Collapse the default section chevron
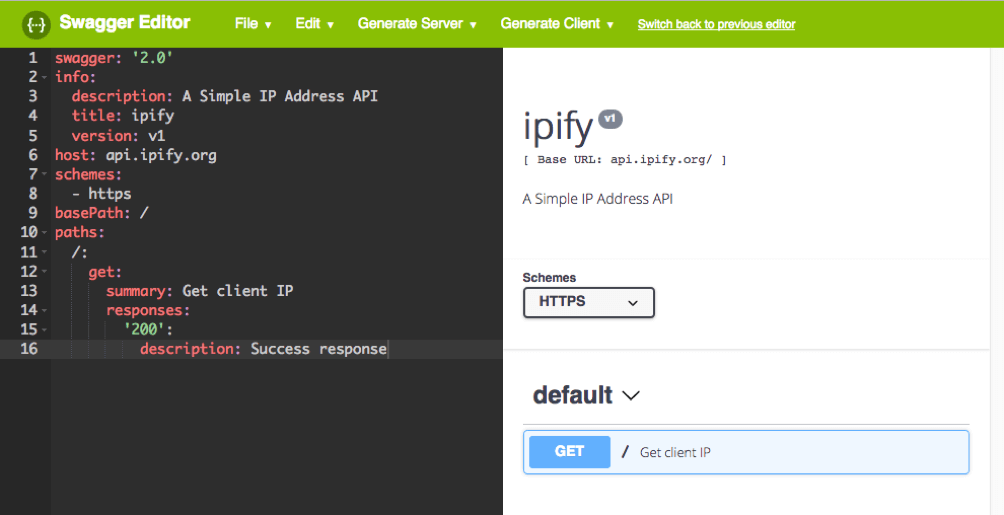This screenshot has height=515, width=1004. coord(631,396)
